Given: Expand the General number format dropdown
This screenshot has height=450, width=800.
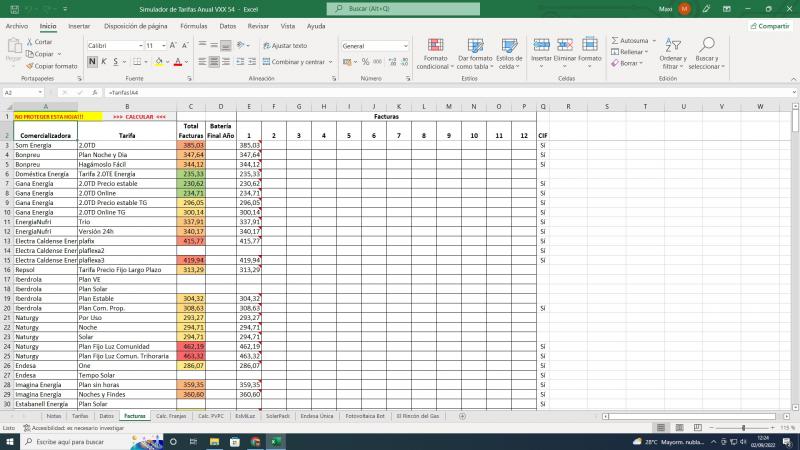Looking at the screenshot, I should [x=405, y=46].
